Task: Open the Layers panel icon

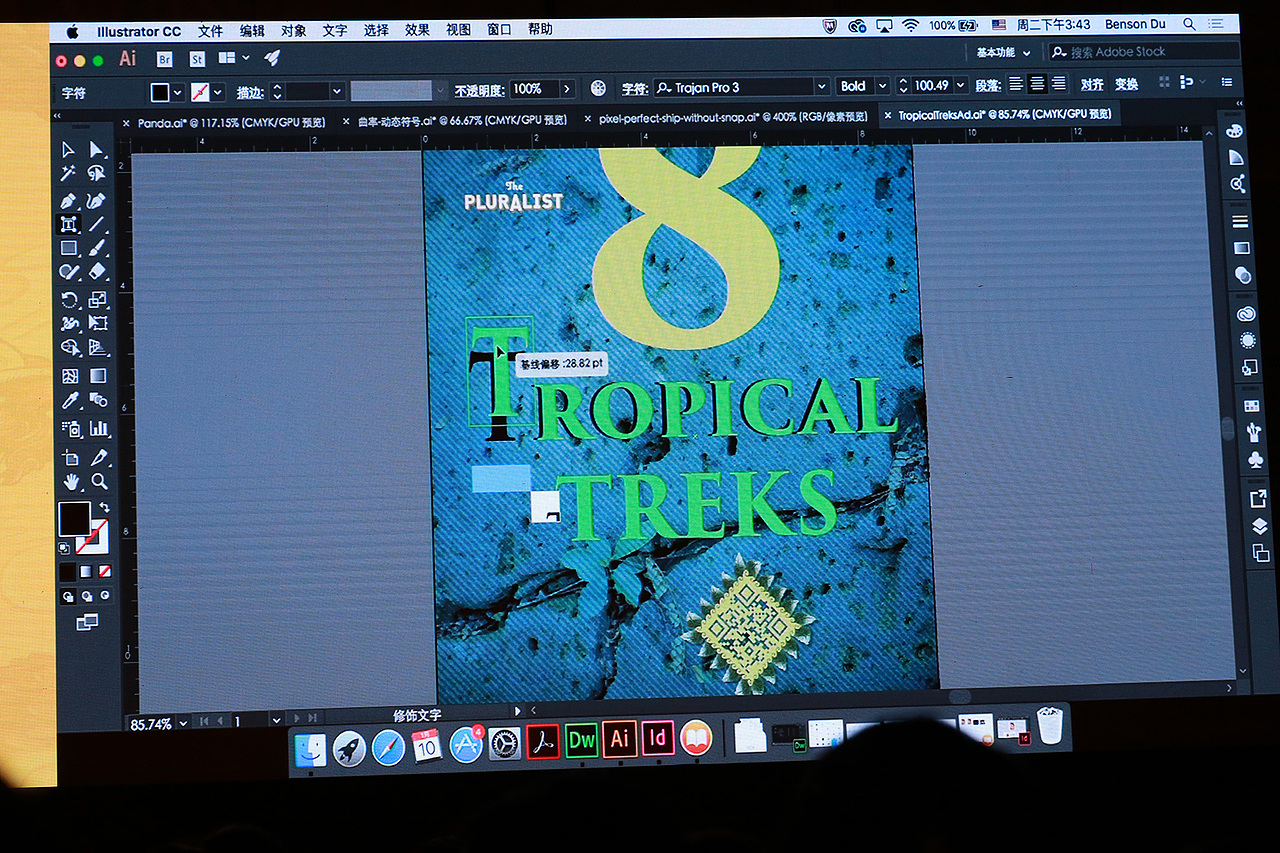Action: pyautogui.click(x=1259, y=526)
